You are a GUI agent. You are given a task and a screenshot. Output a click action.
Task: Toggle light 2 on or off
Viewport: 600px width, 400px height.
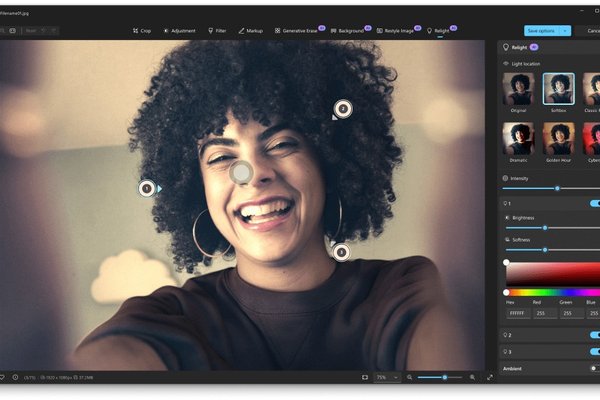pos(595,335)
